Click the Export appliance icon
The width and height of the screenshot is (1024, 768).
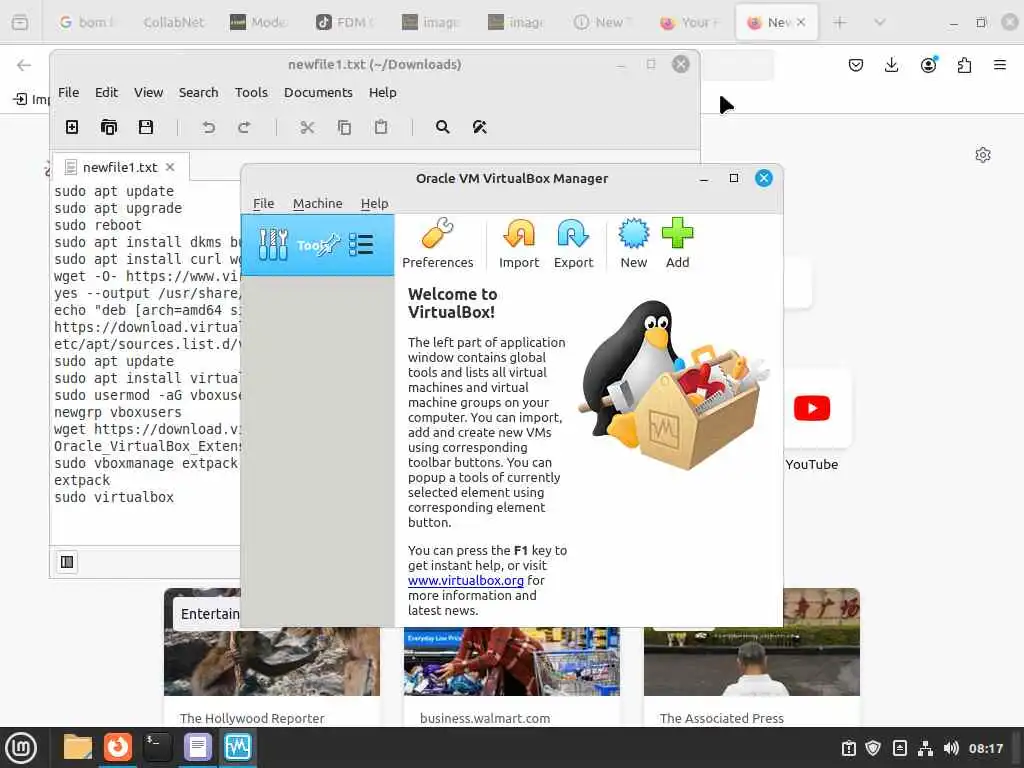click(573, 244)
